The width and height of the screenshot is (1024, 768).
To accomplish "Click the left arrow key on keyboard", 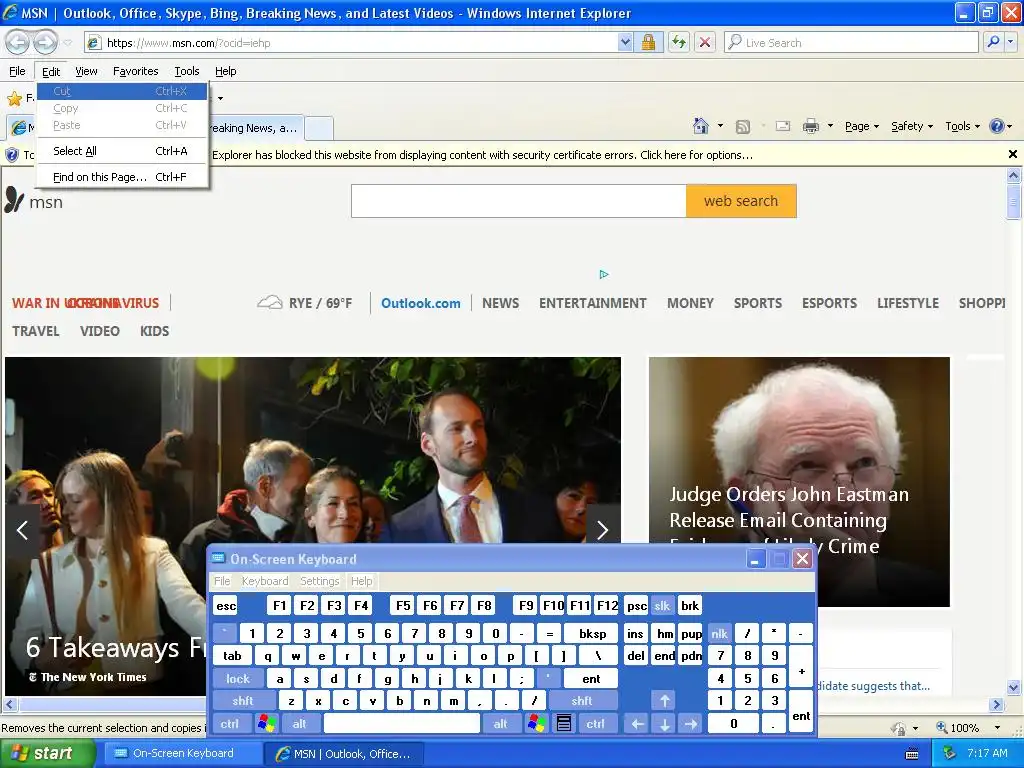I will (x=637, y=724).
